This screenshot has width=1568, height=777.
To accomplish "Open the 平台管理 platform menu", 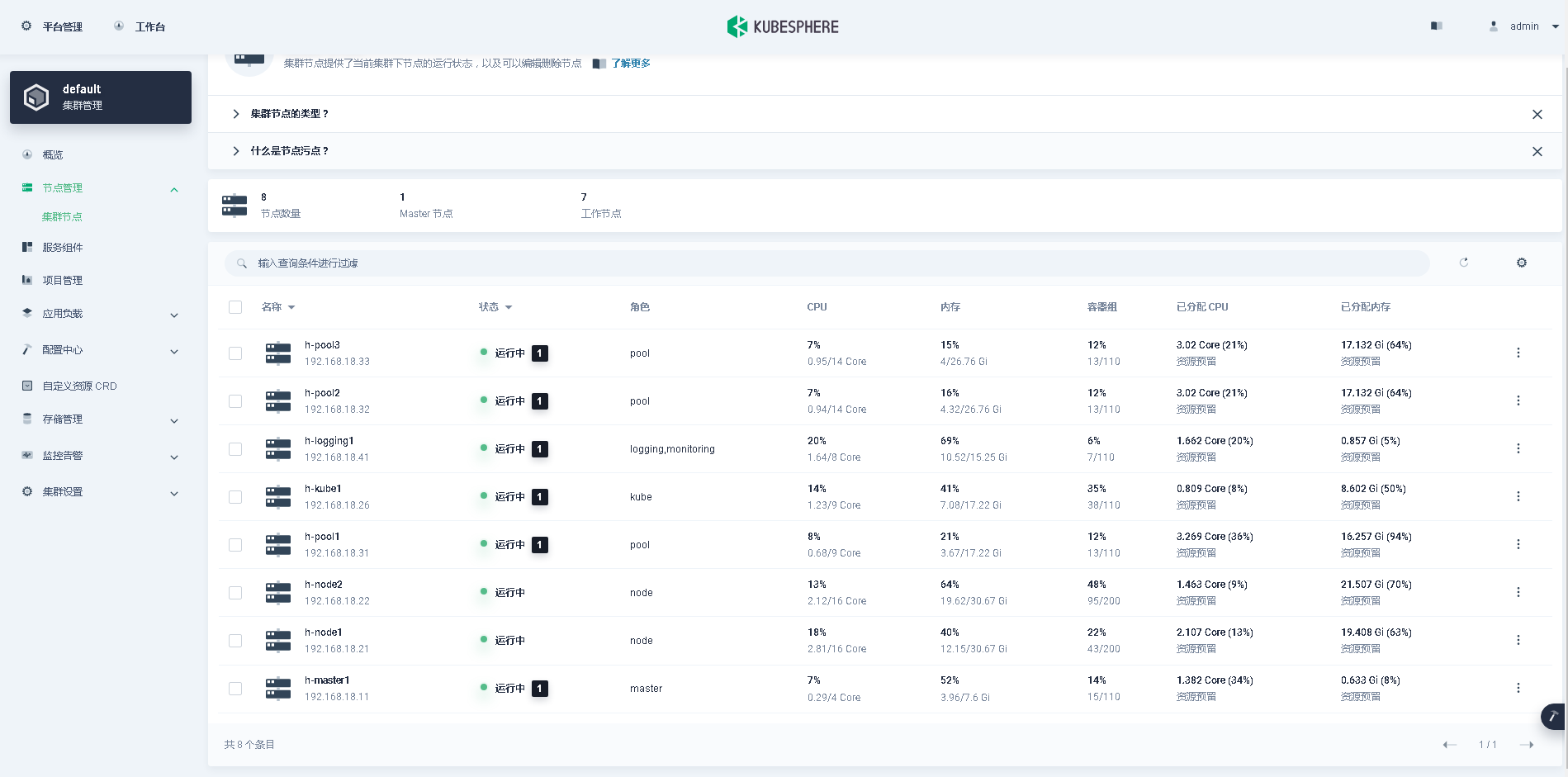I will pos(52,26).
